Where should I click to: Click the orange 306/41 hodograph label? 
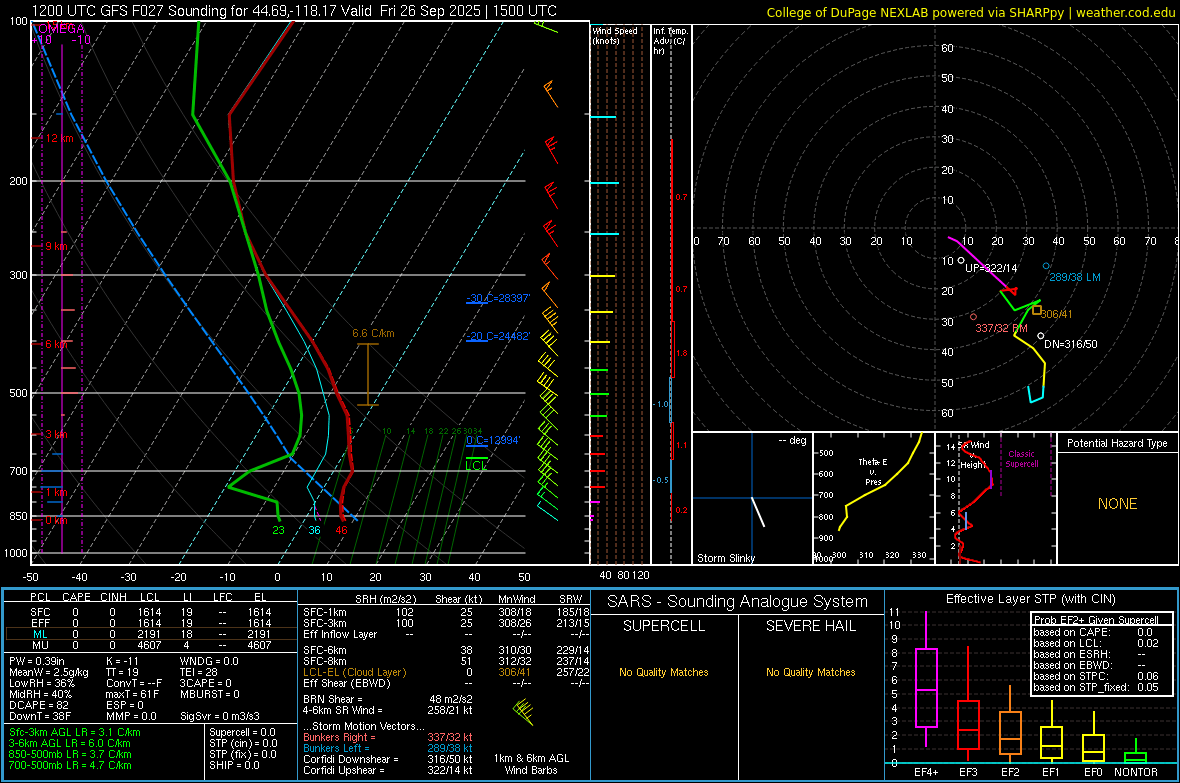[x=1057, y=314]
